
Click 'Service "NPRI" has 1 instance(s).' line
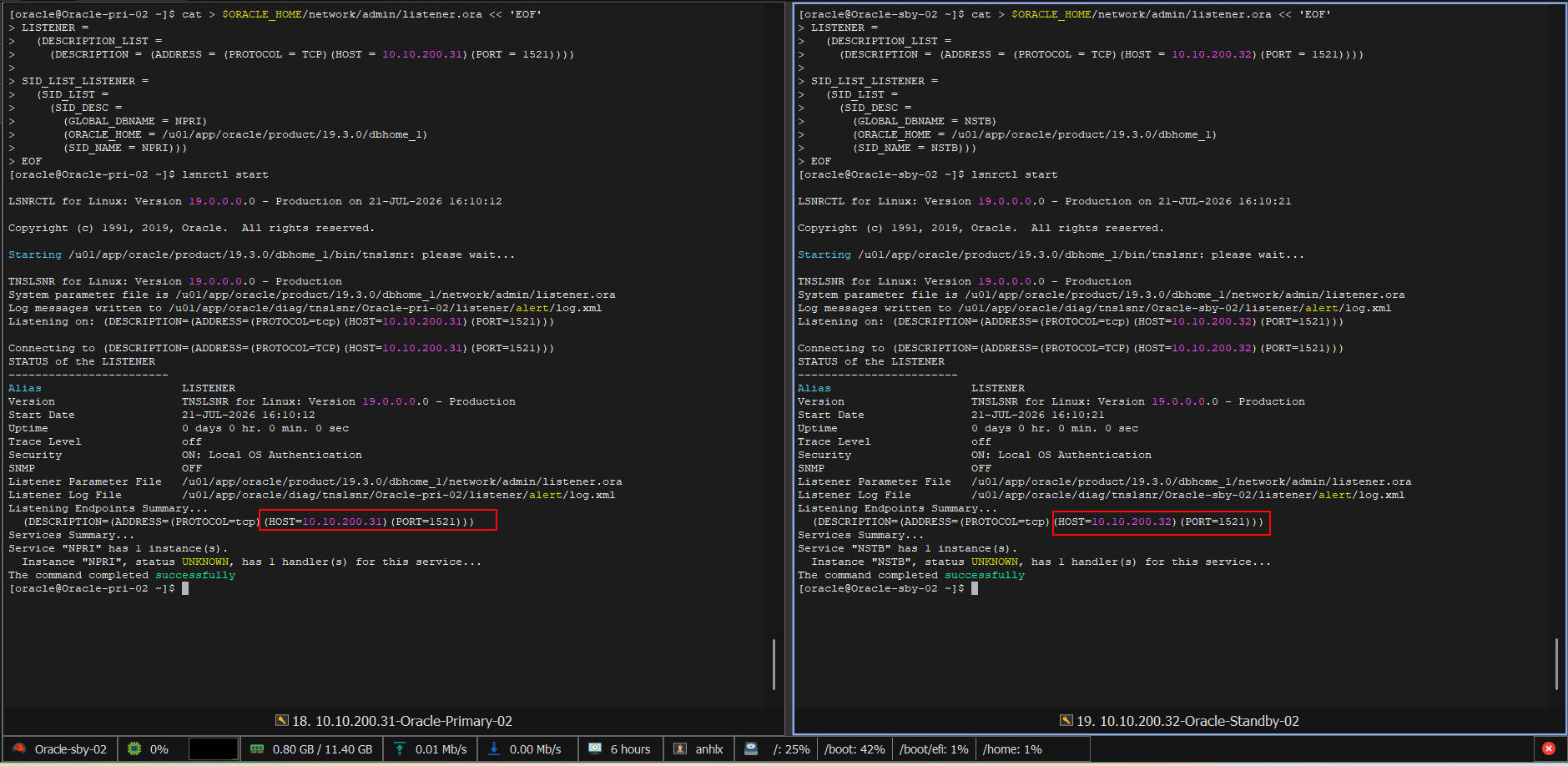click(x=118, y=548)
